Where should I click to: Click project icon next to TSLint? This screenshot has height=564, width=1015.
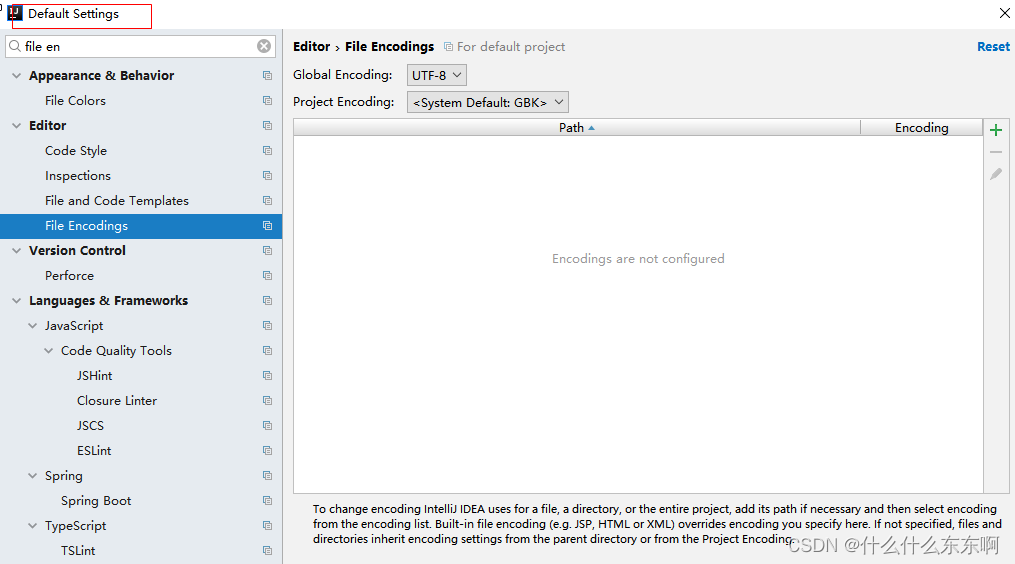click(267, 550)
